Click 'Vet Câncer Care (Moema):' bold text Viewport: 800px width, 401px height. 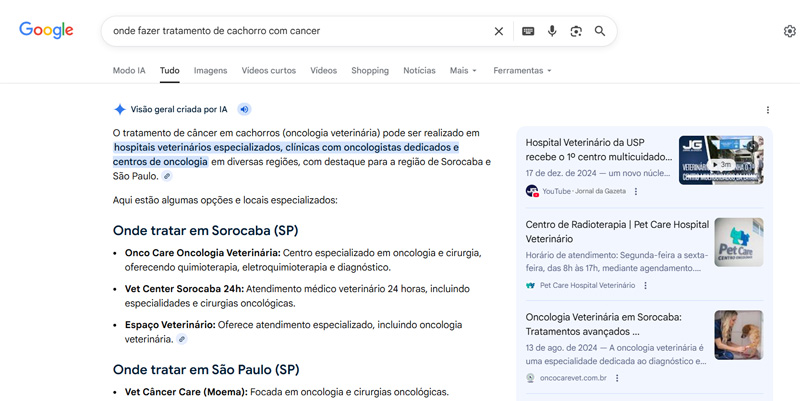point(186,392)
